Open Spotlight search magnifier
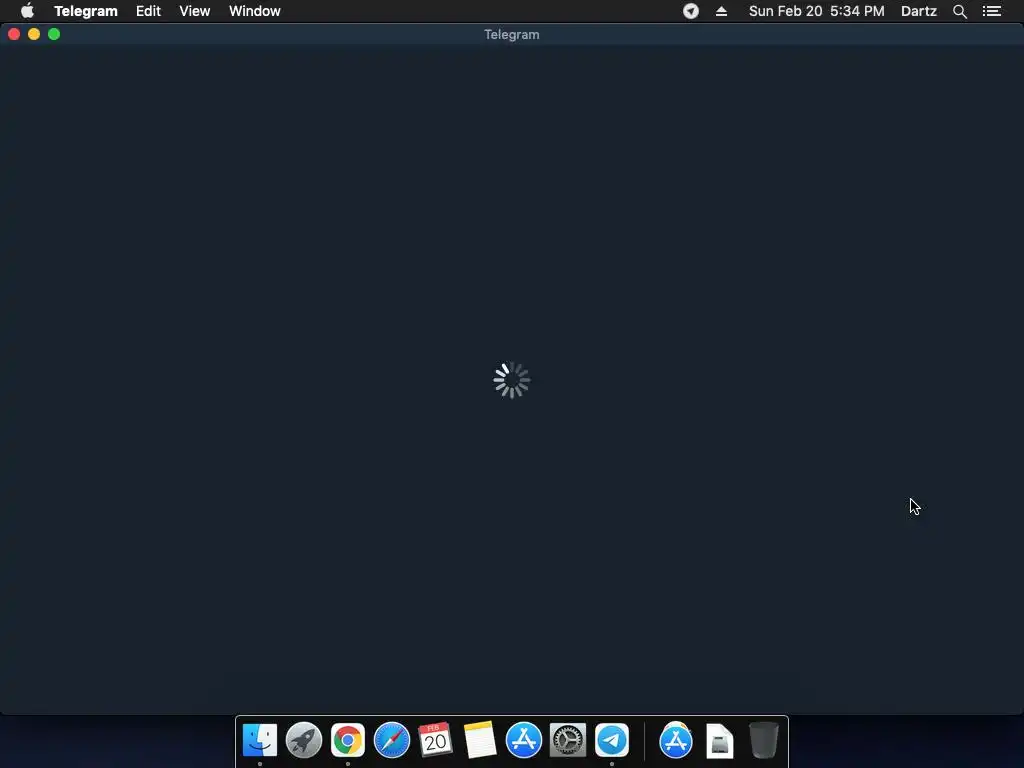Viewport: 1024px width, 768px height. click(959, 11)
